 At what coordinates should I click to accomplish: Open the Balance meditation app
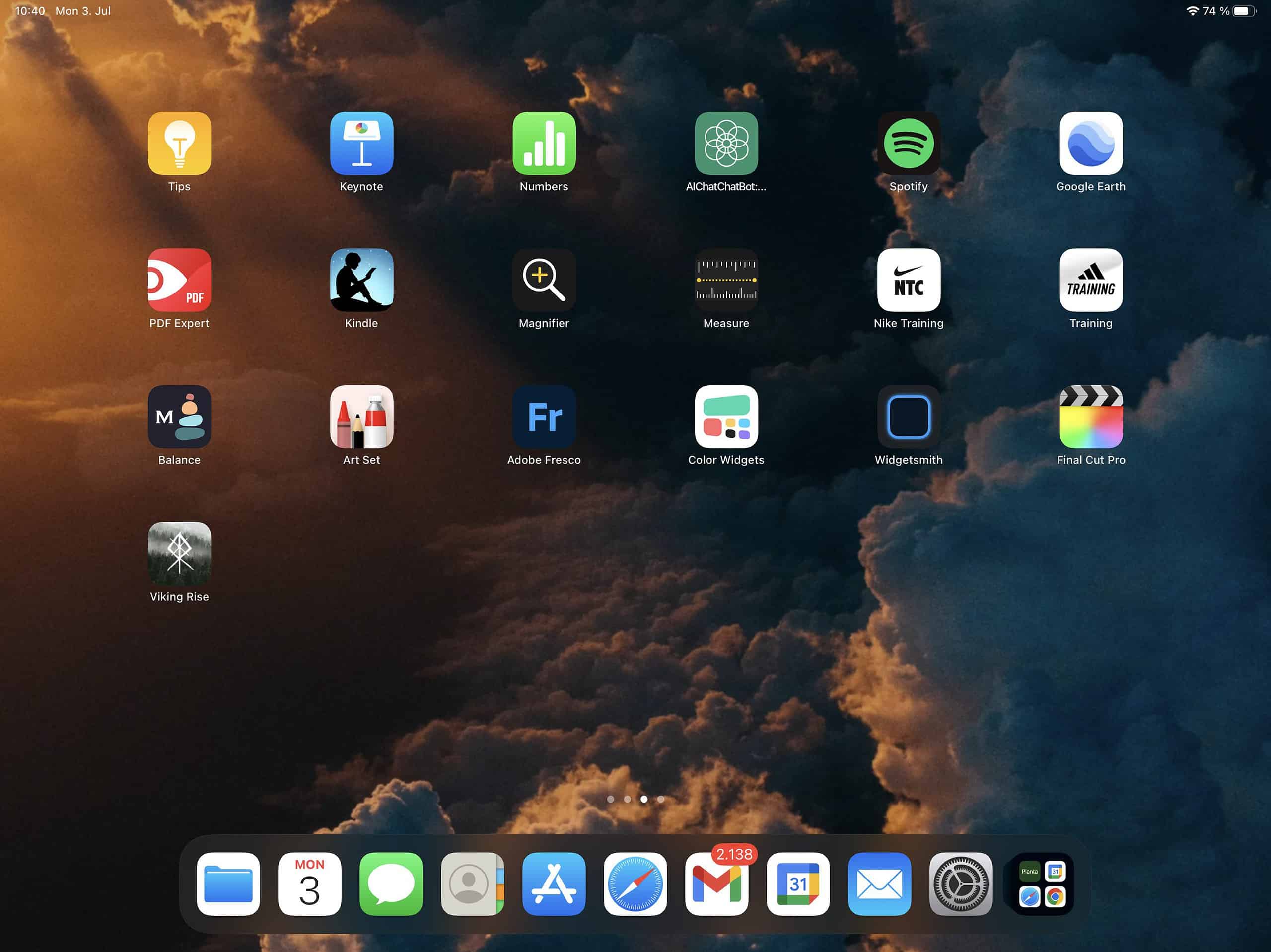tap(179, 417)
